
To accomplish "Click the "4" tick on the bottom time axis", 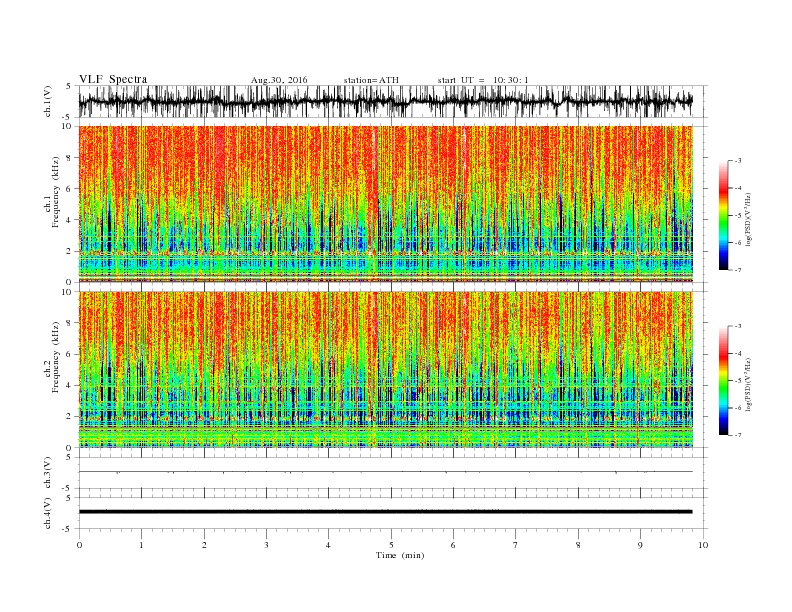I will coord(328,545).
